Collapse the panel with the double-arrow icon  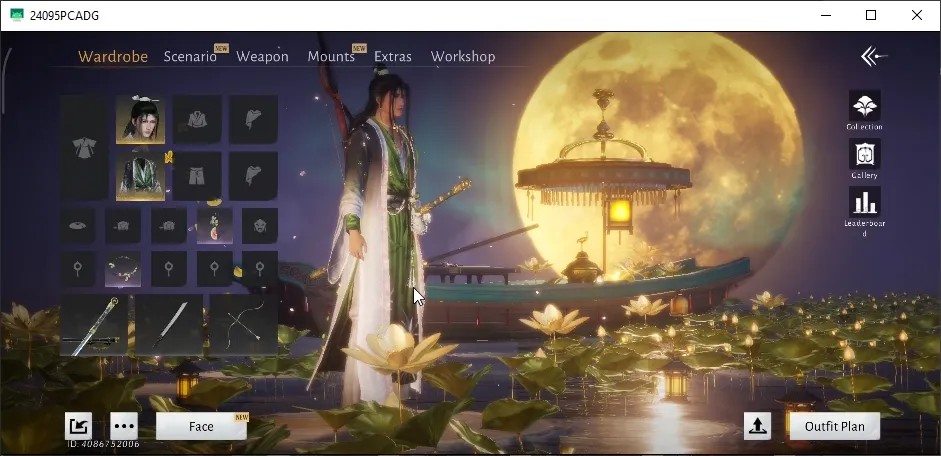coord(873,56)
